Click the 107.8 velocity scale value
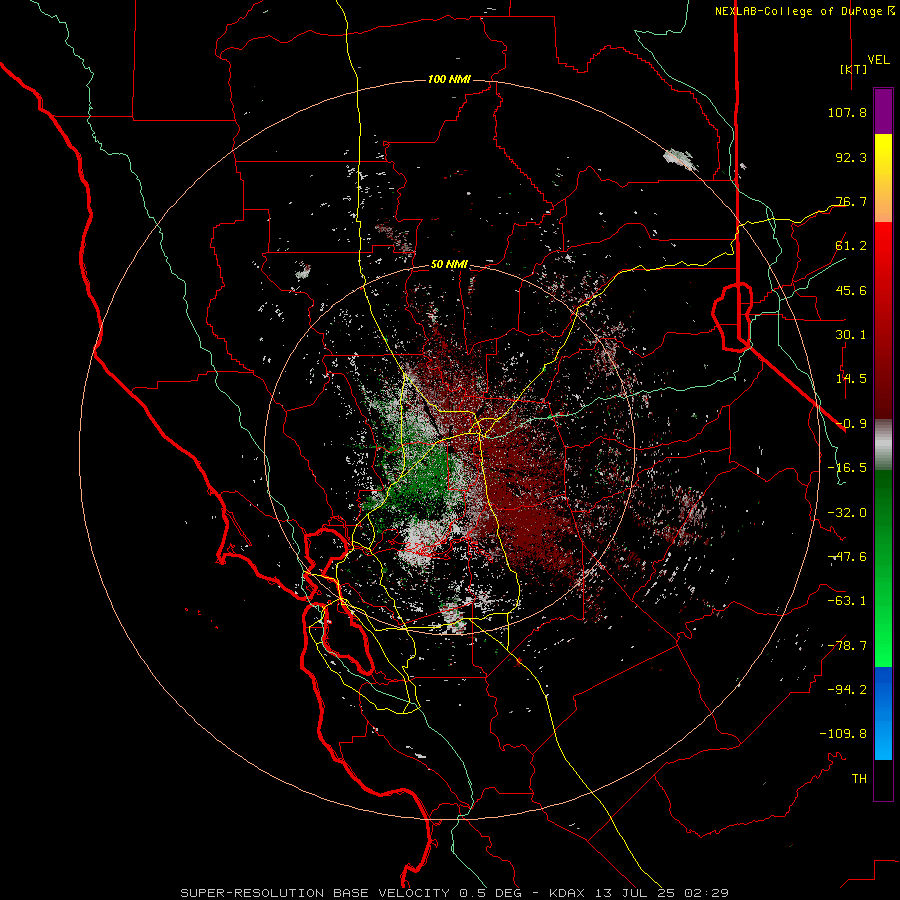 [x=847, y=112]
